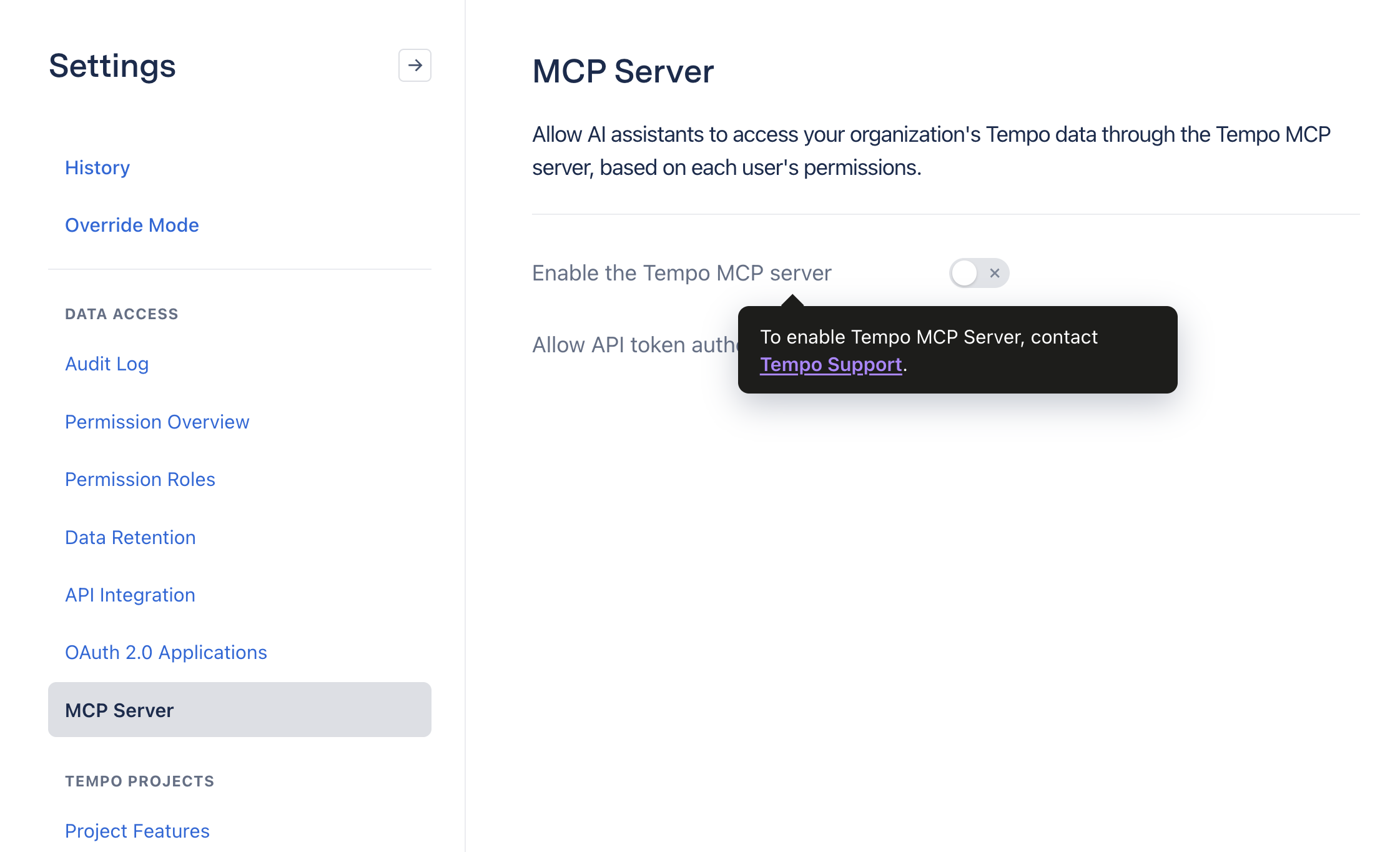Select Permission Overview in sidebar

(157, 422)
